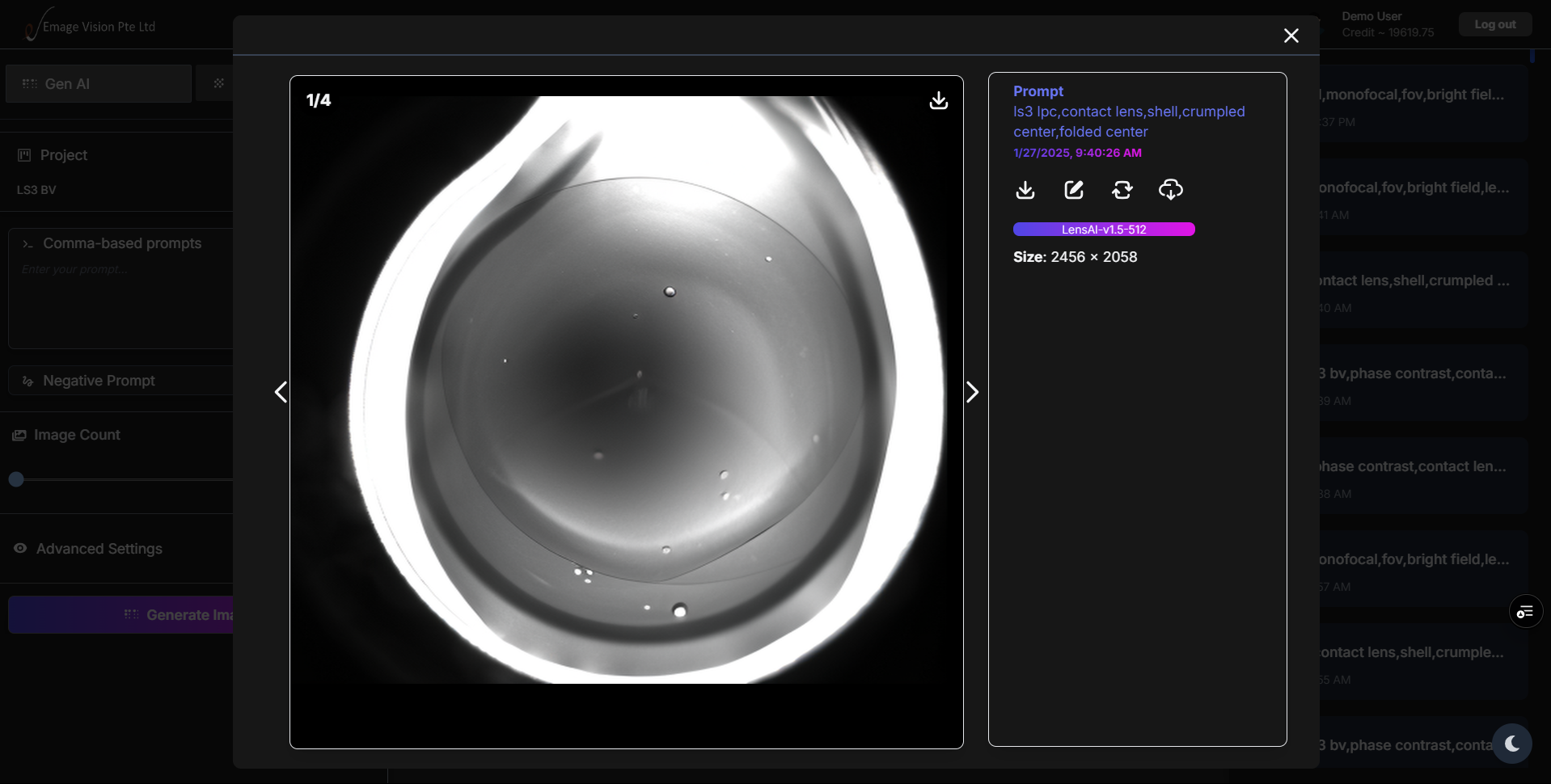Viewport: 1551px width, 784px height.
Task: Click the Comma-based prompts terminal icon
Action: pyautogui.click(x=27, y=243)
